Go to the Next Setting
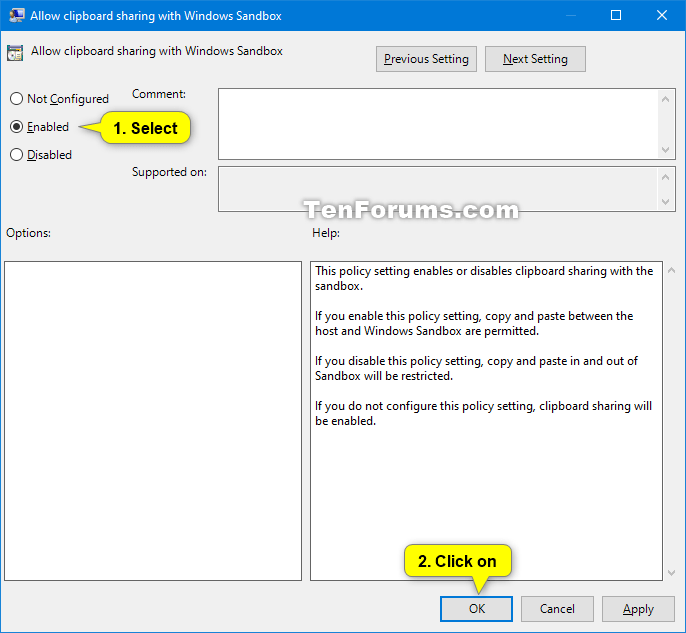Image resolution: width=686 pixels, height=633 pixels. click(x=535, y=59)
